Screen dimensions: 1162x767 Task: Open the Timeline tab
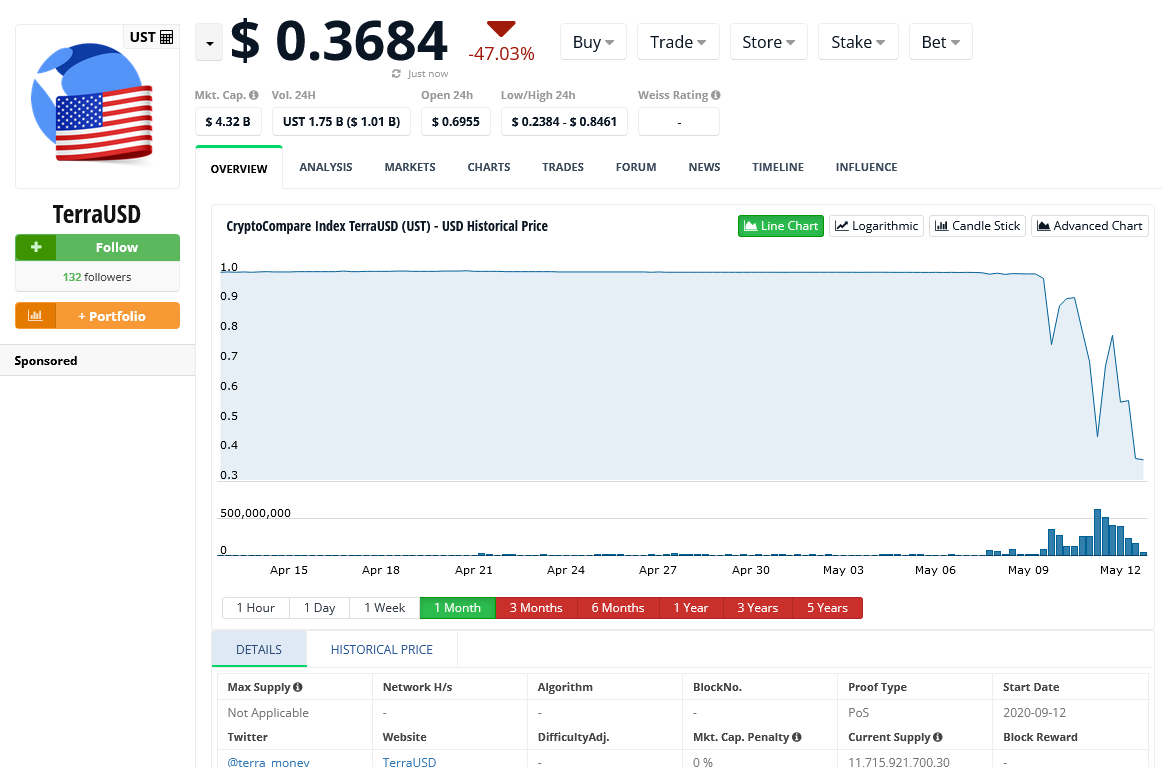(778, 167)
